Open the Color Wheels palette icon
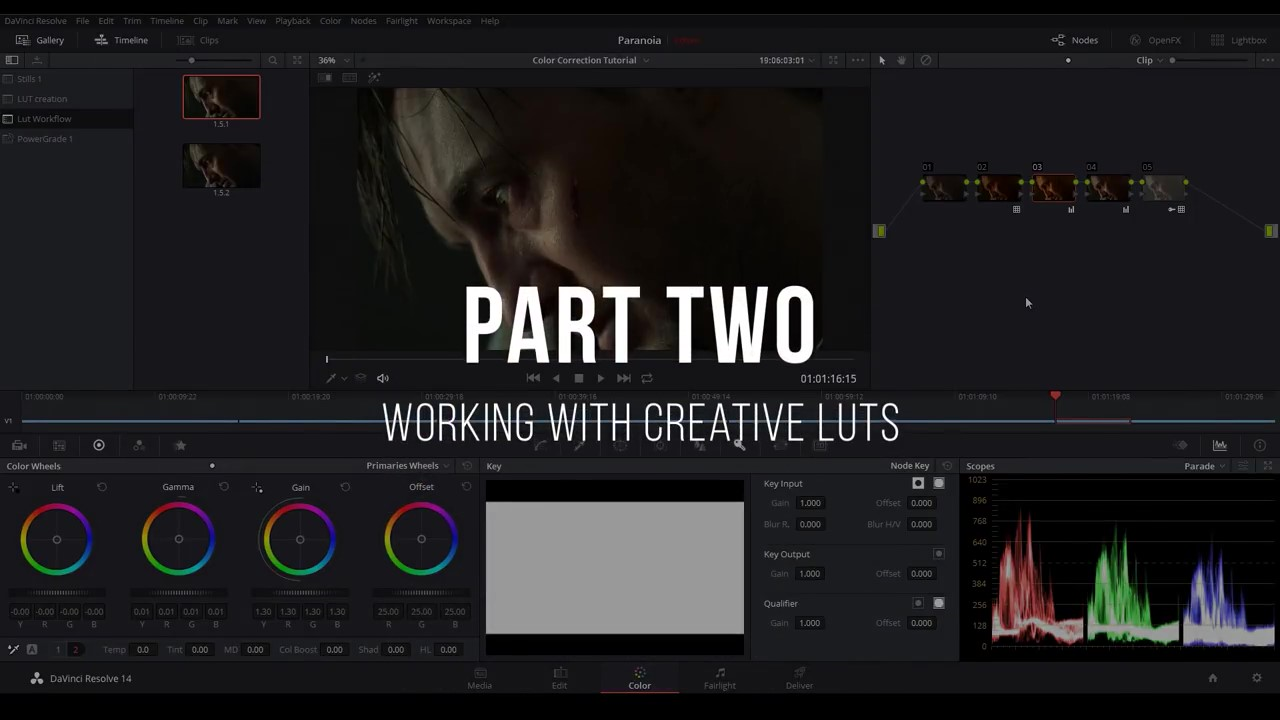This screenshot has height=720, width=1280. [99, 445]
